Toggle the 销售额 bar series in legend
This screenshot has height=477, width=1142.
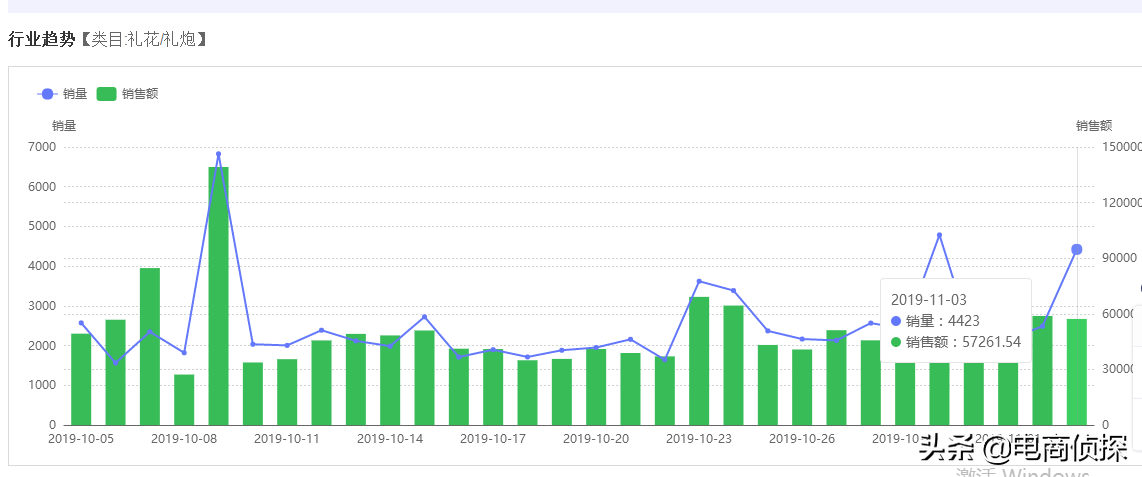coord(139,94)
